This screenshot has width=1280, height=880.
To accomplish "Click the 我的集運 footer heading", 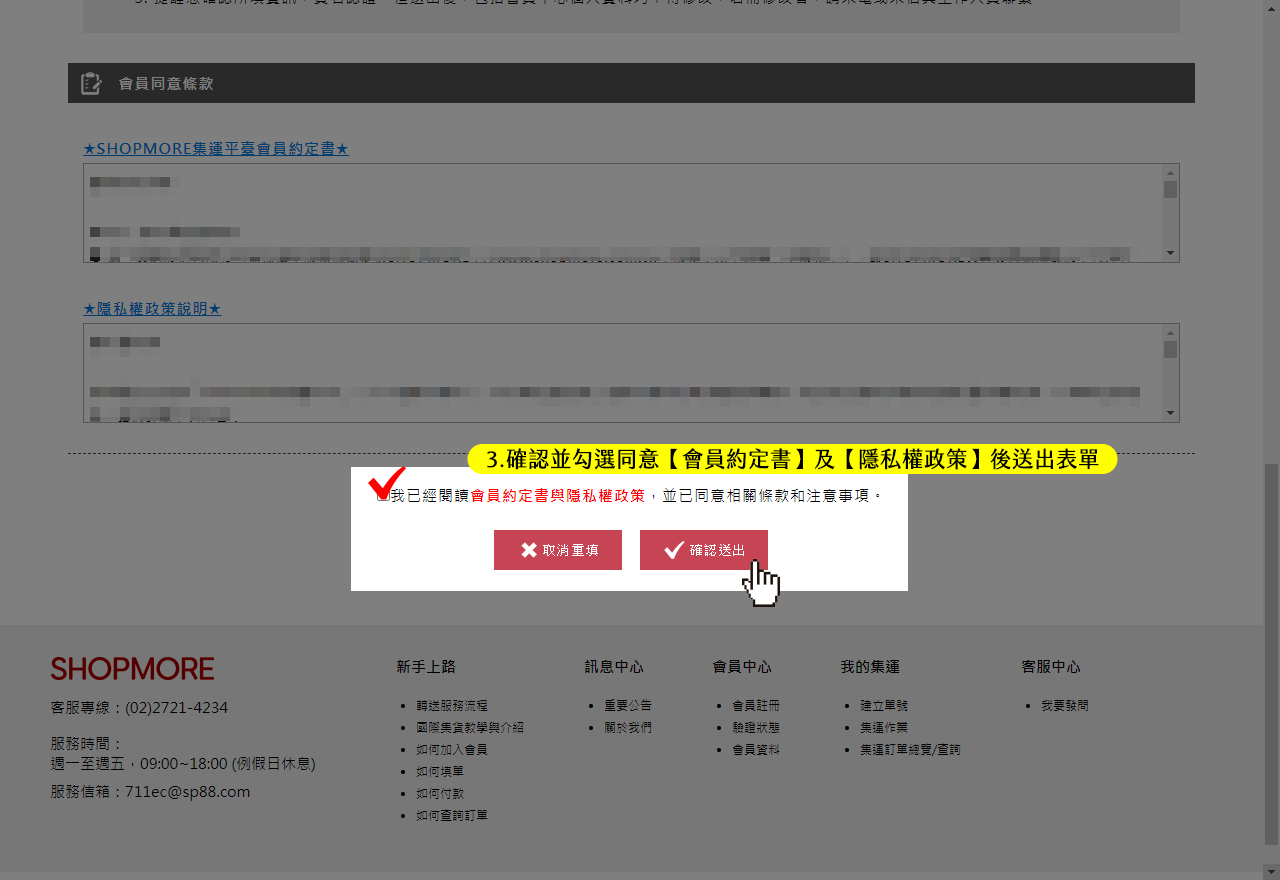I will [870, 667].
